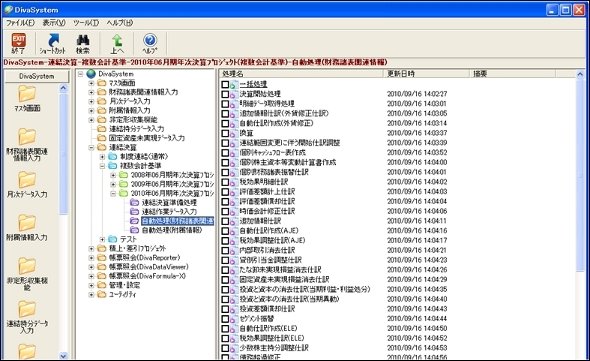This screenshot has height=361, width=590.
Task: Collapse the DivaSystem root tree node
Action: [x=81, y=74]
